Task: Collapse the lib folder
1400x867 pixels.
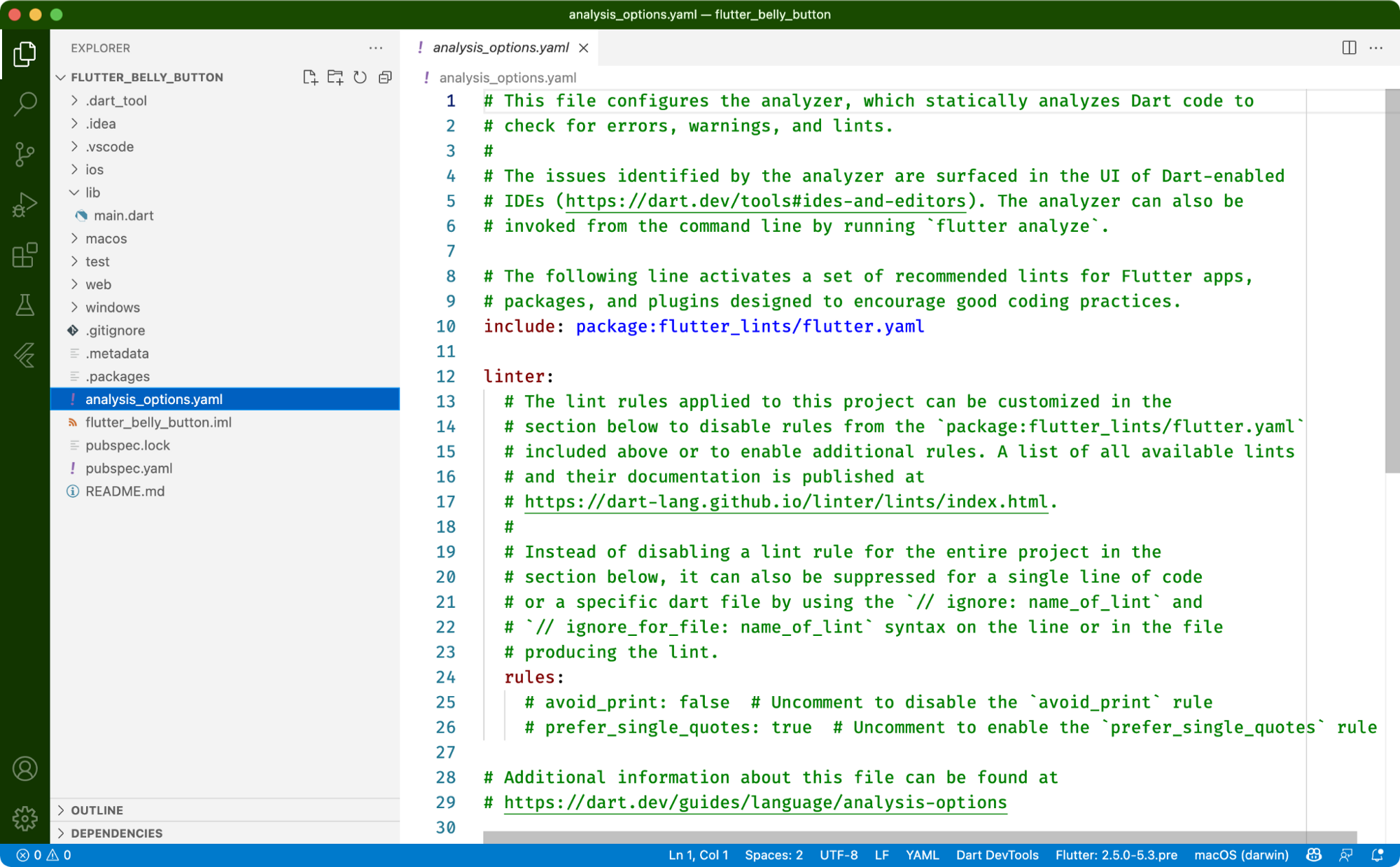Action: tap(92, 193)
